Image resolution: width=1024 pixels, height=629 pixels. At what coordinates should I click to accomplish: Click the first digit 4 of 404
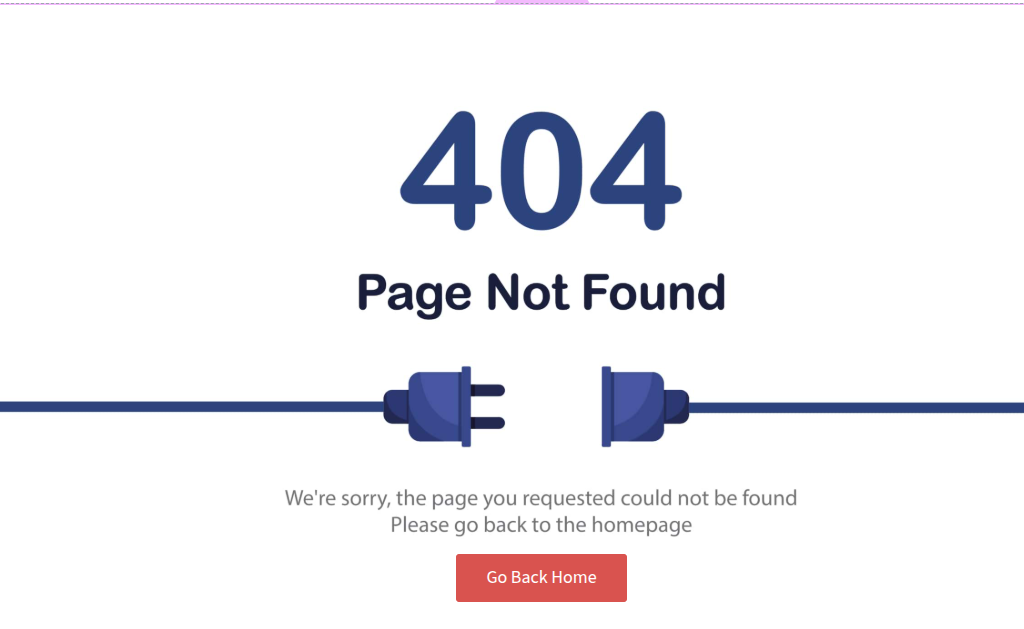tap(446, 170)
